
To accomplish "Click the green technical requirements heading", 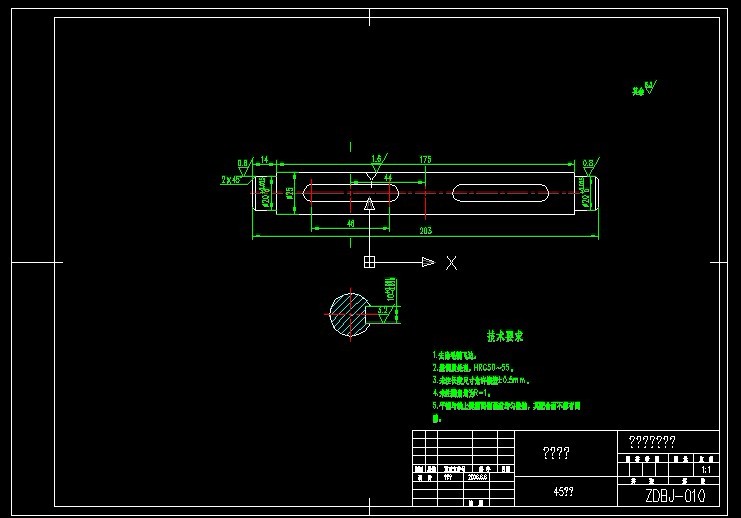I will coord(505,336).
